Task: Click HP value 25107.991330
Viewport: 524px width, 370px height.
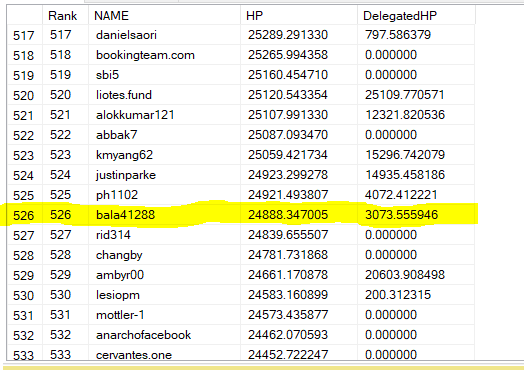Action: [x=299, y=115]
